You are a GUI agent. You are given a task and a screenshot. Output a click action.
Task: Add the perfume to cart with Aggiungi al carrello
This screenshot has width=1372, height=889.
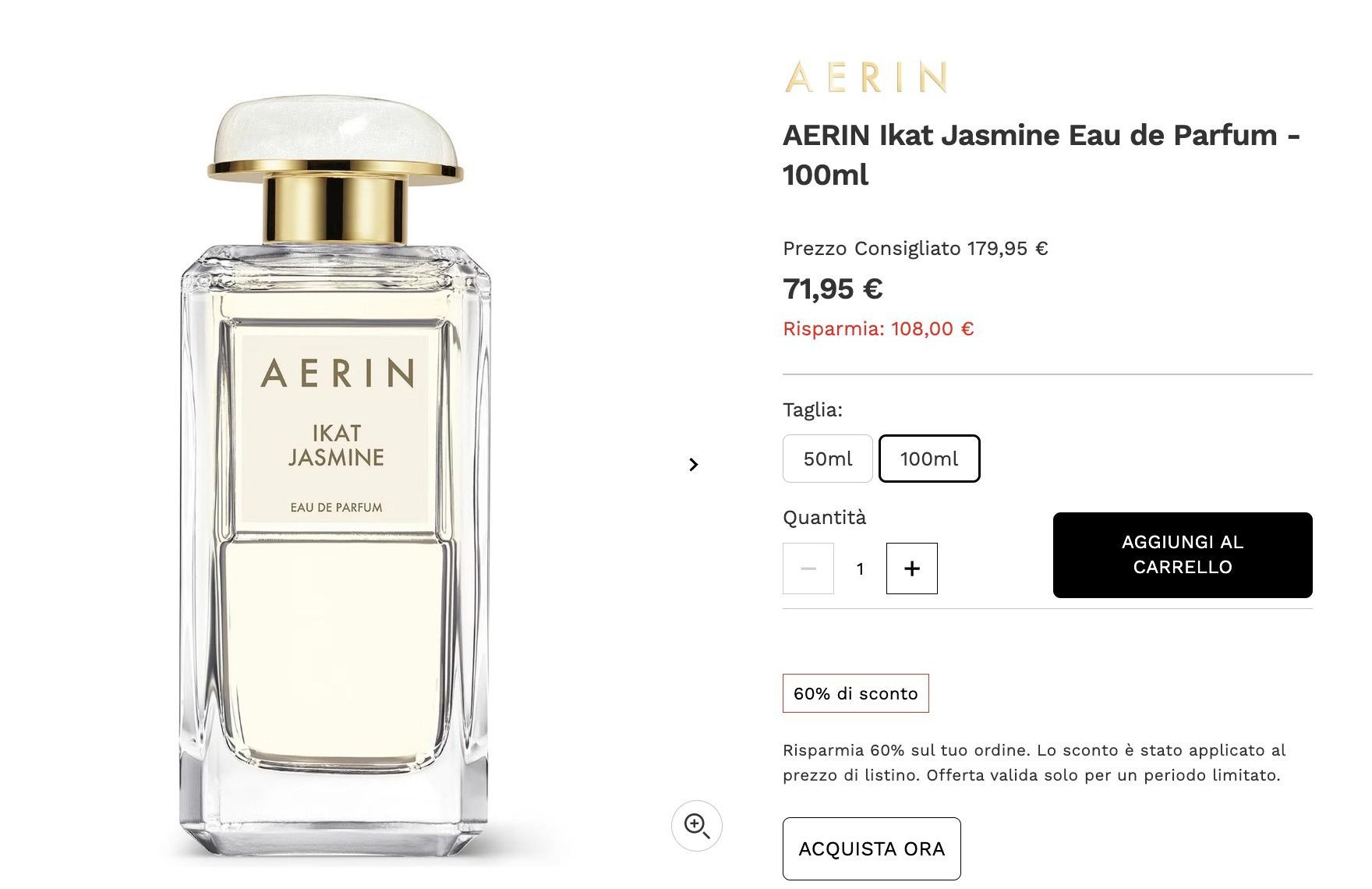point(1183,555)
